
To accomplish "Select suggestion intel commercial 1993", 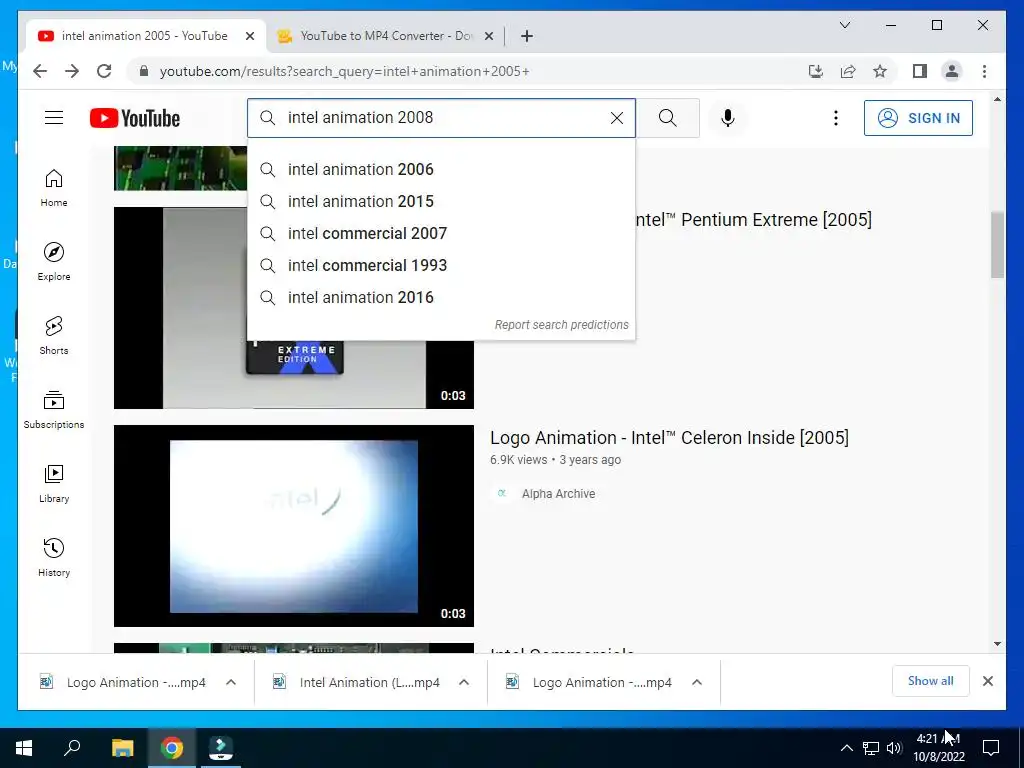I will coord(441,265).
